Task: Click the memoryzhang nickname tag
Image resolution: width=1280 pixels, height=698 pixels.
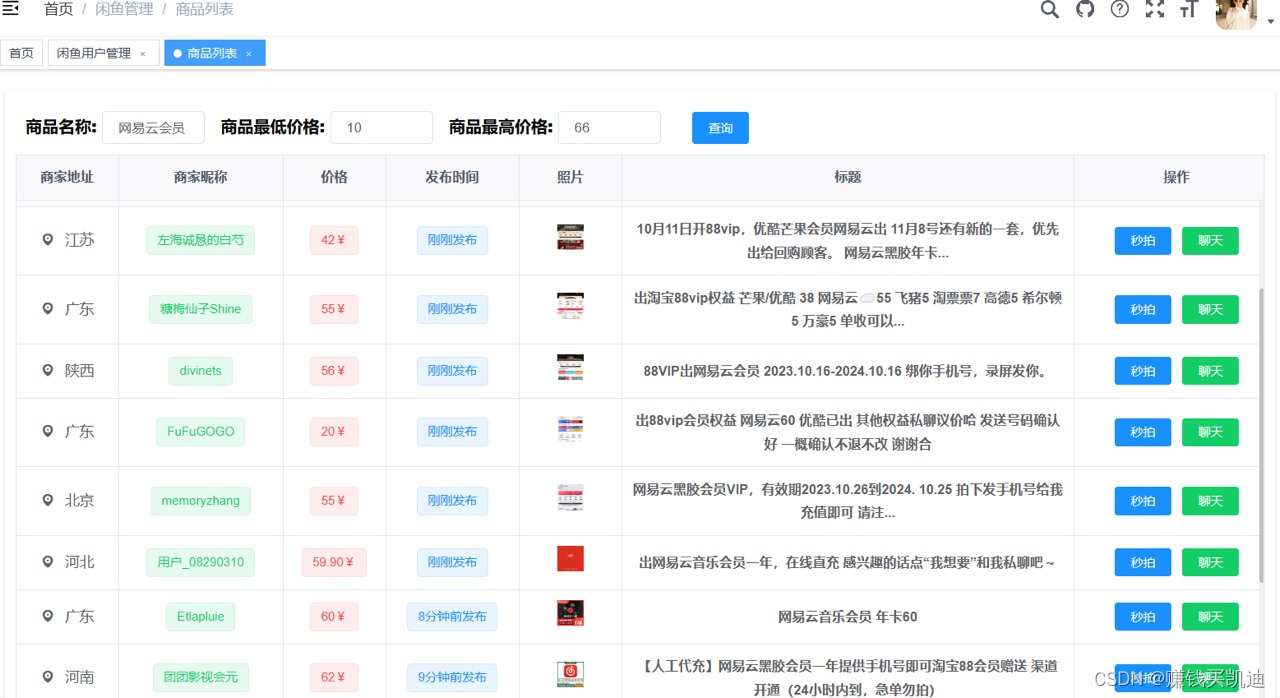Action: coord(200,501)
